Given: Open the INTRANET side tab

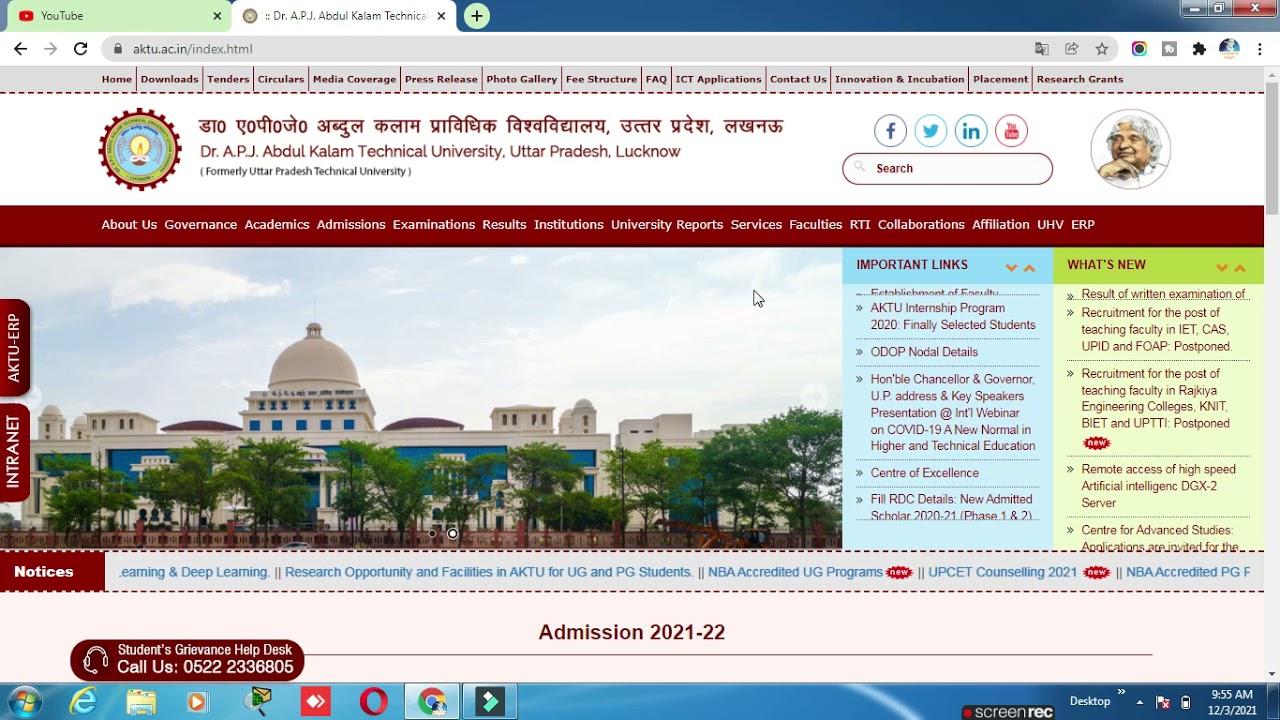Looking at the screenshot, I should coord(14,451).
